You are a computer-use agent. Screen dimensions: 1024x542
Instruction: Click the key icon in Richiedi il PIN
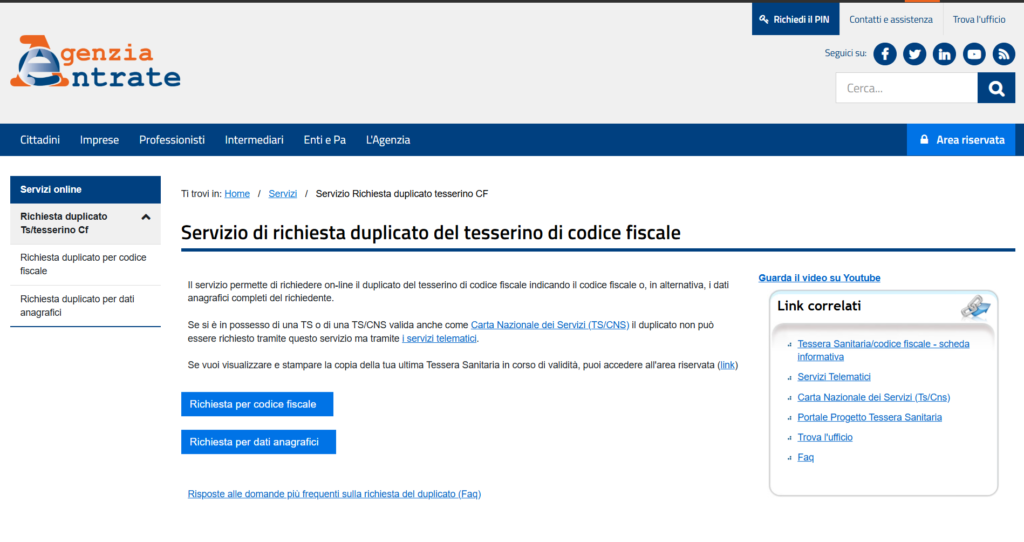pos(763,20)
